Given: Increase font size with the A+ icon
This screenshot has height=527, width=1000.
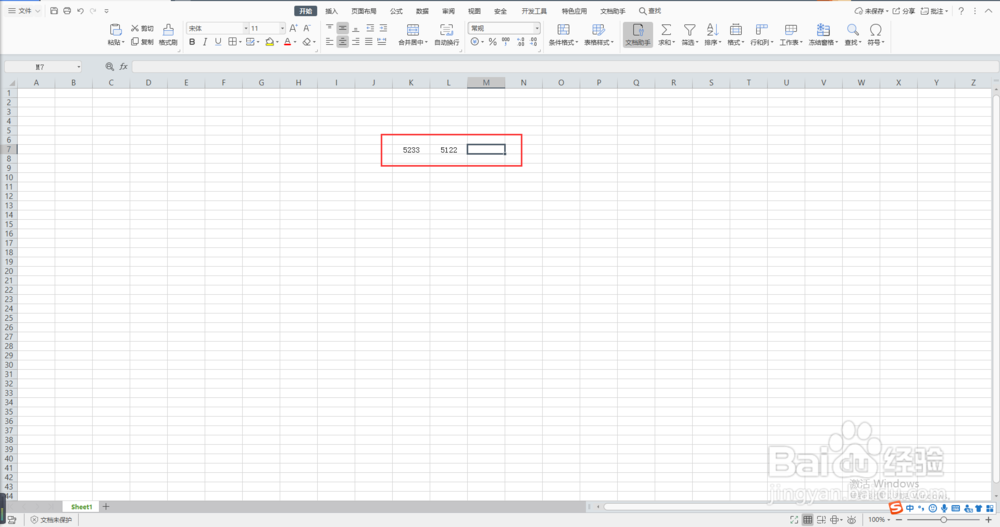Looking at the screenshot, I should (293, 28).
